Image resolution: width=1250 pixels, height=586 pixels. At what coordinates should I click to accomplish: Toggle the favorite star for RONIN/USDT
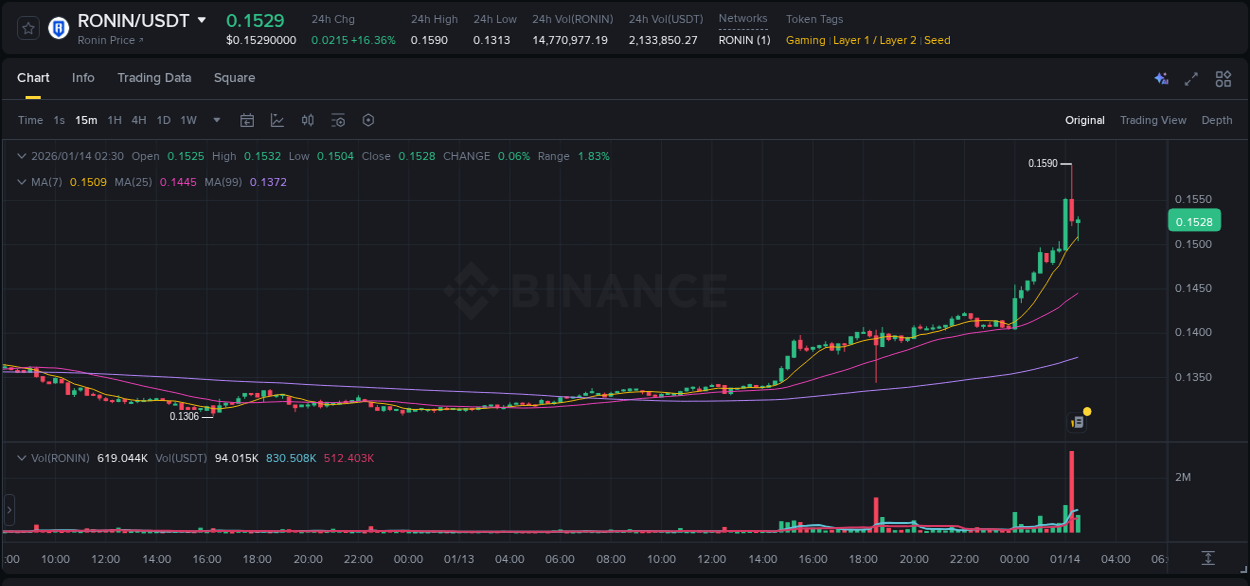coord(27,27)
